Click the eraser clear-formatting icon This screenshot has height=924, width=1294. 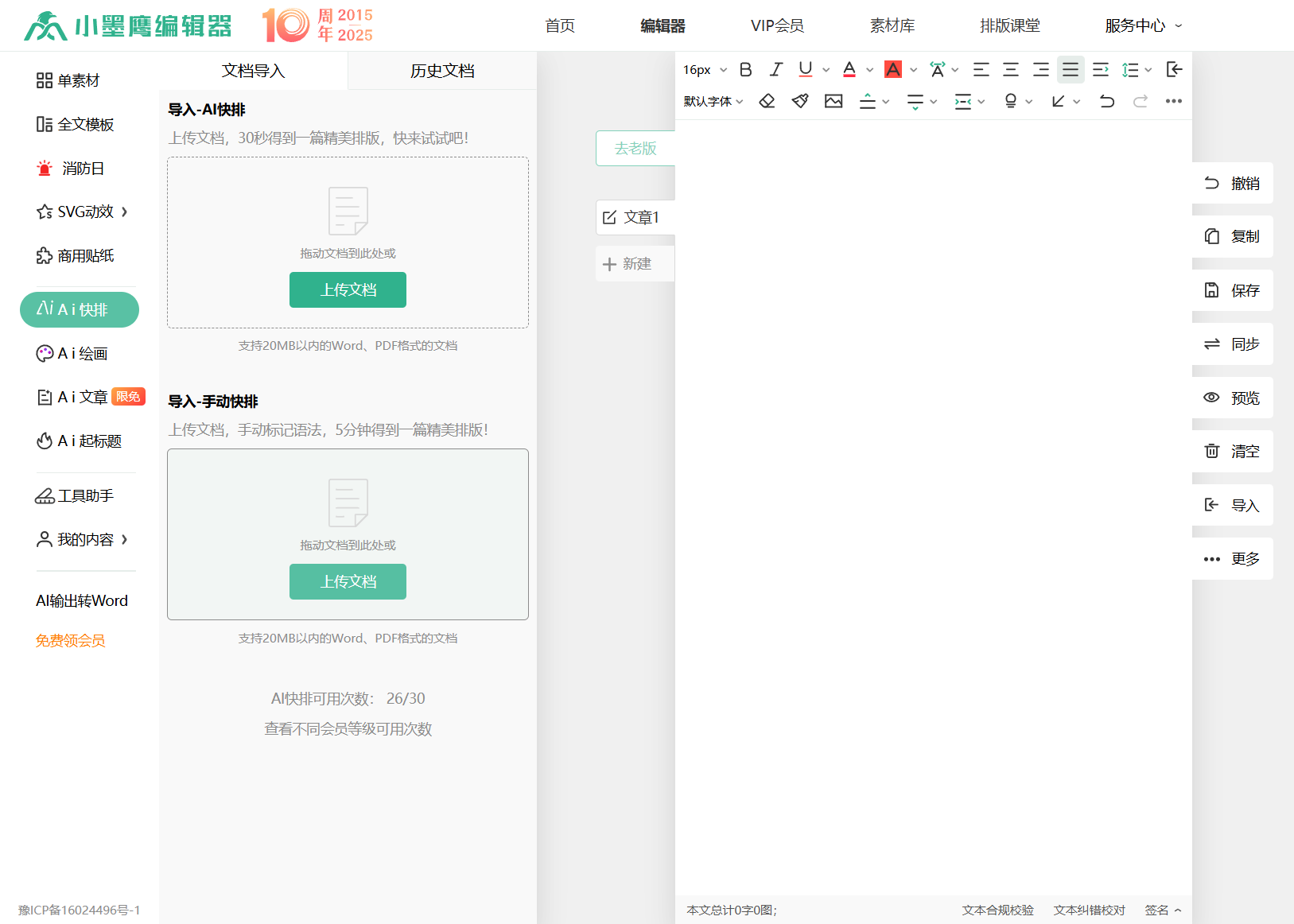pyautogui.click(x=767, y=101)
